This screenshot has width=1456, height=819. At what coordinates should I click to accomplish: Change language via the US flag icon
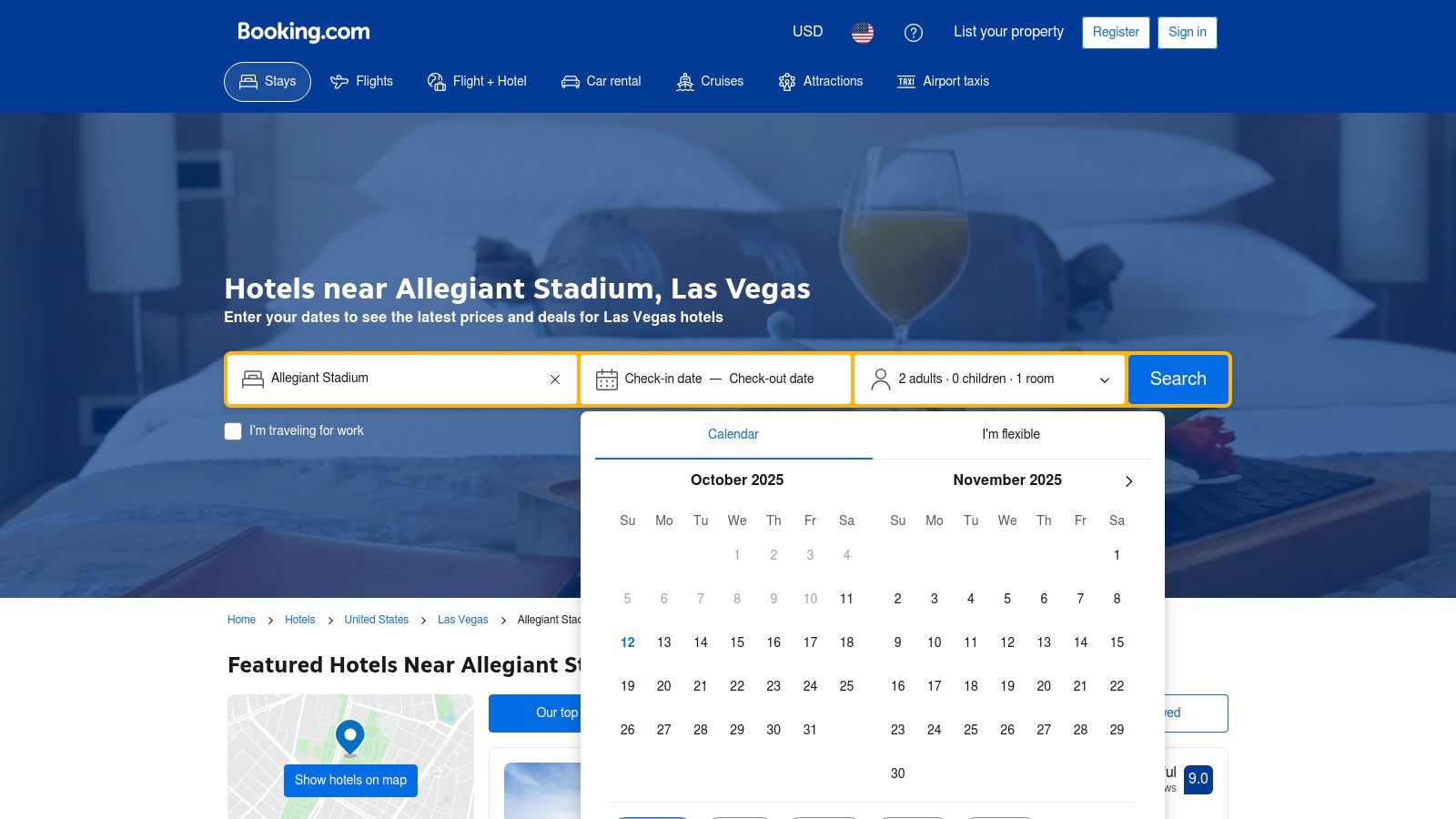click(863, 33)
